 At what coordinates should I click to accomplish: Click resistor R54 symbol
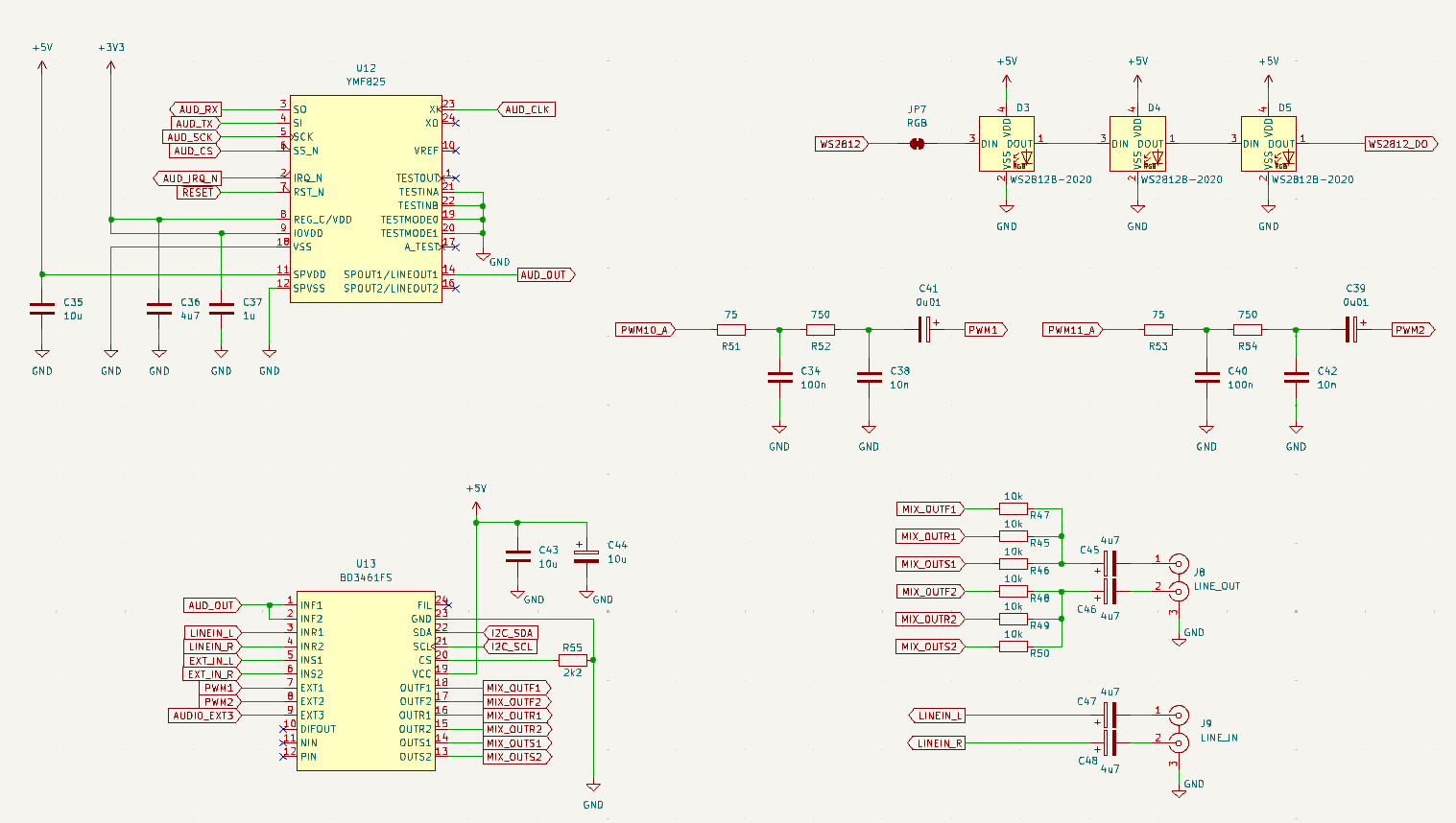(x=1248, y=330)
